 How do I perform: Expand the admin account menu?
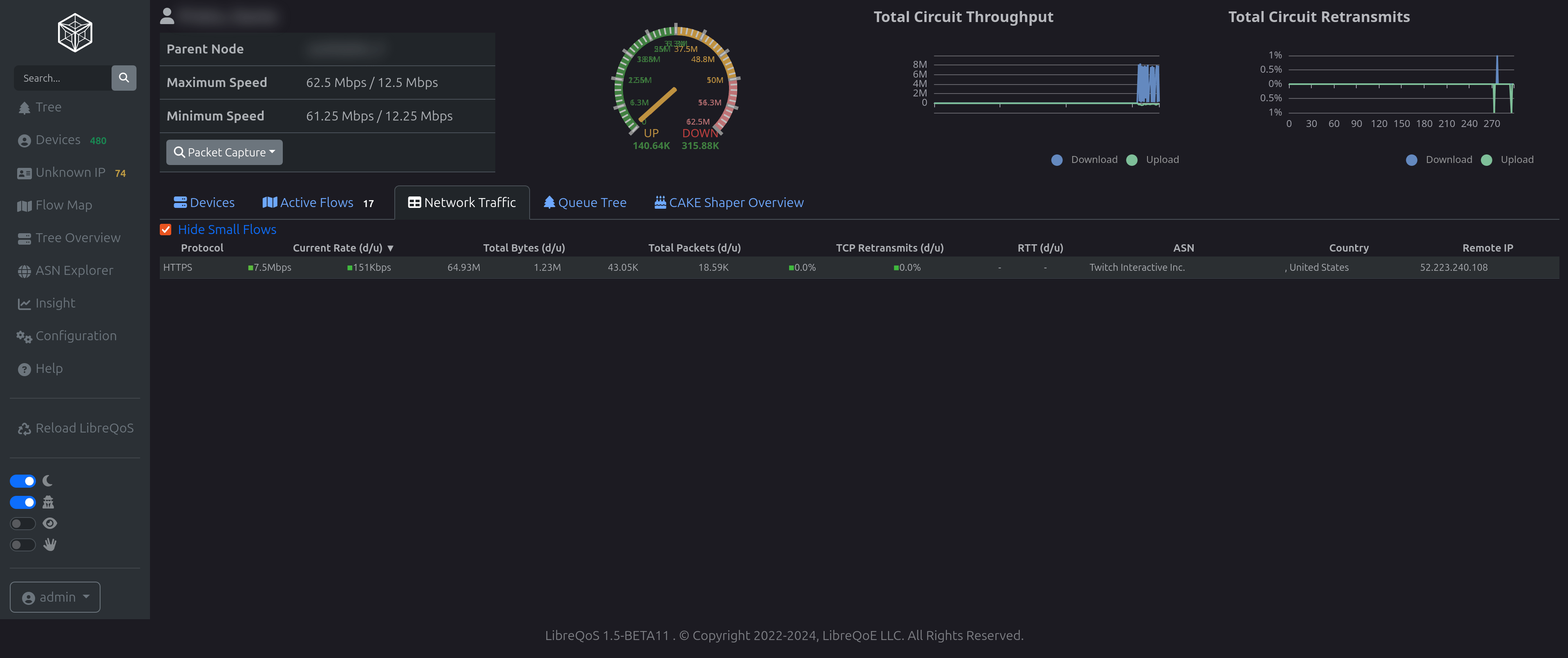tap(55, 597)
